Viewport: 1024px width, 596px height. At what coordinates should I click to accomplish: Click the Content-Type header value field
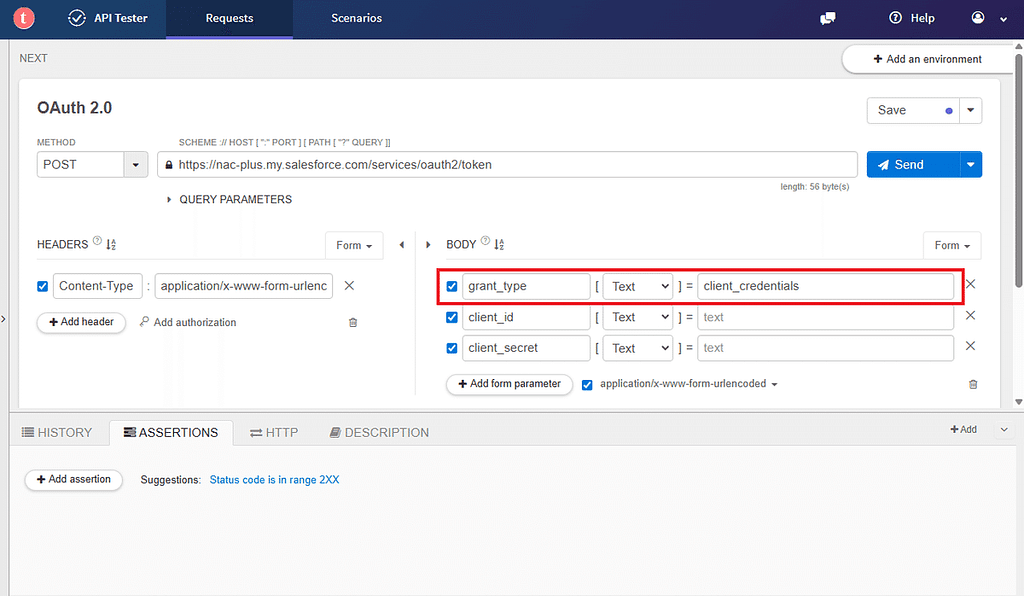pos(244,286)
